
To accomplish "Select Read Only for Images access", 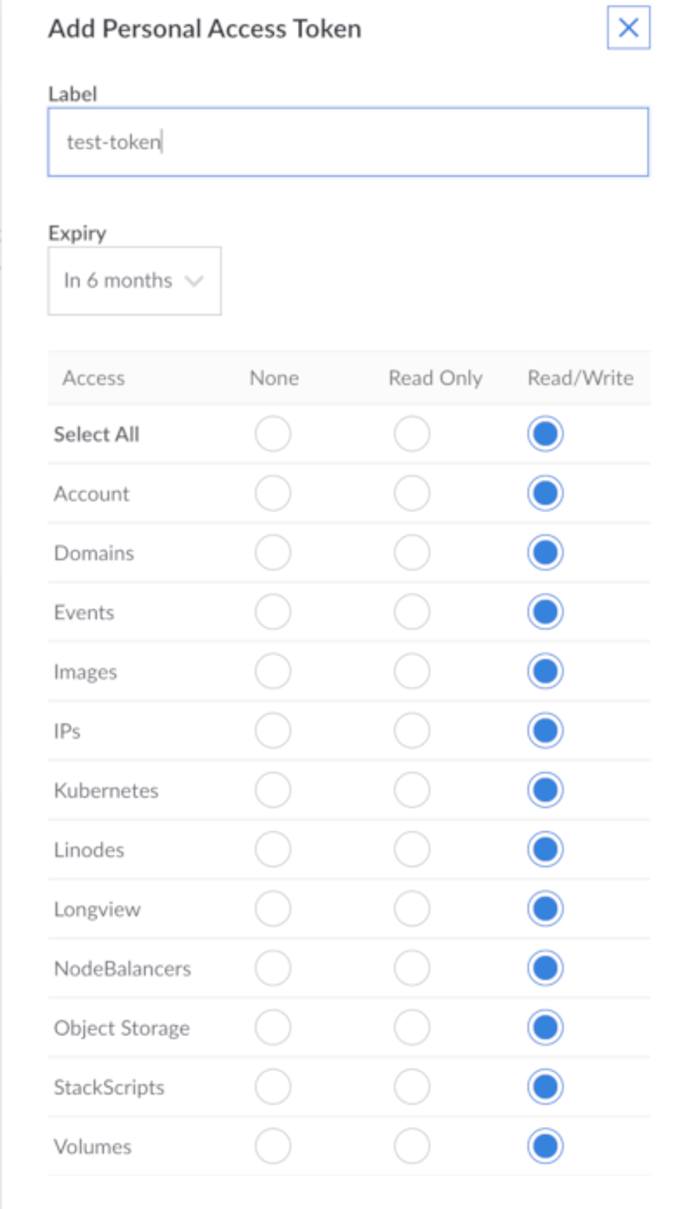I will tap(410, 671).
